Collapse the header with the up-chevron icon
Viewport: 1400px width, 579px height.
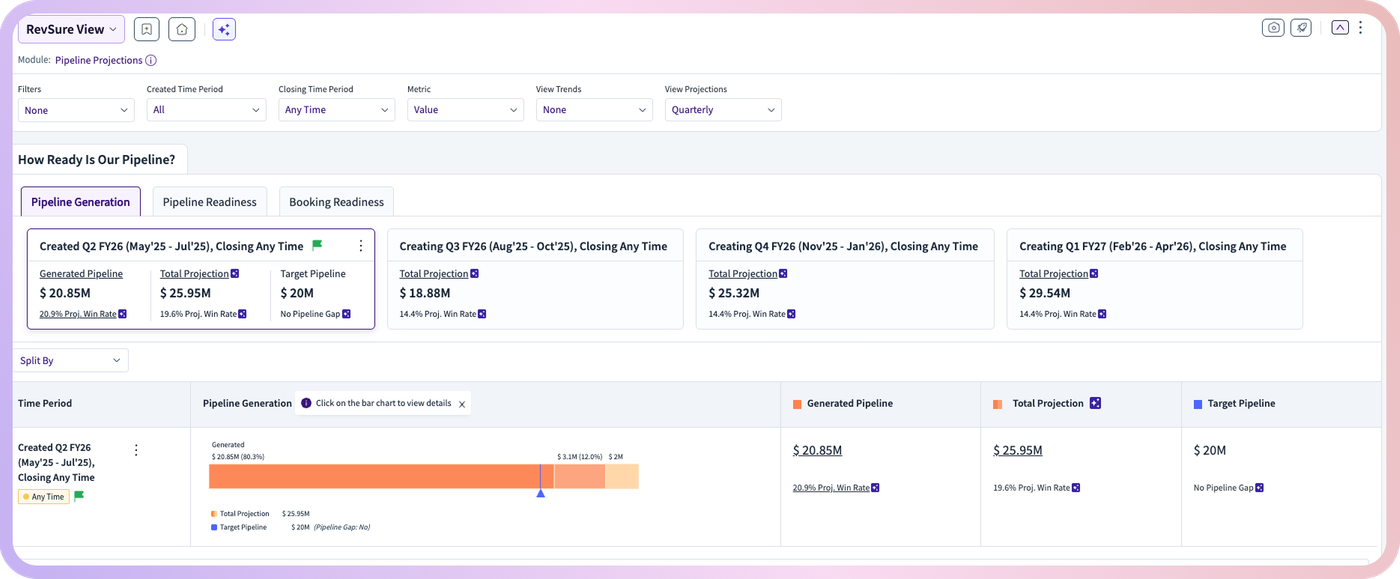coord(1340,28)
